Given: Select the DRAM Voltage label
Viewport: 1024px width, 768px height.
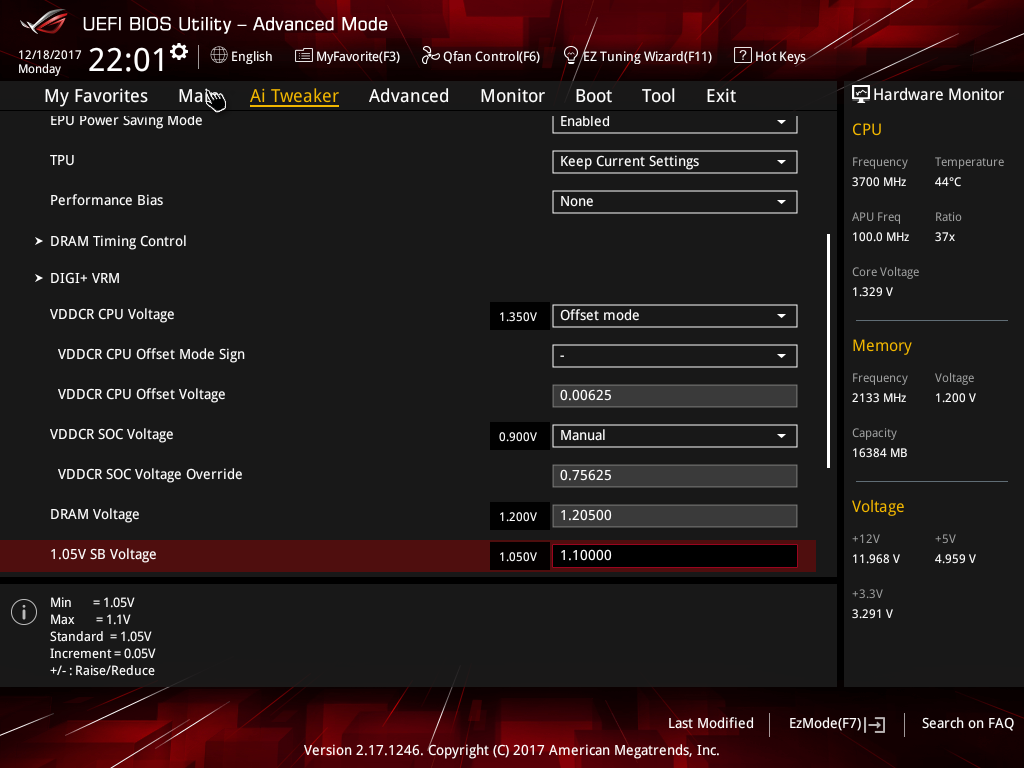Looking at the screenshot, I should coord(95,515).
